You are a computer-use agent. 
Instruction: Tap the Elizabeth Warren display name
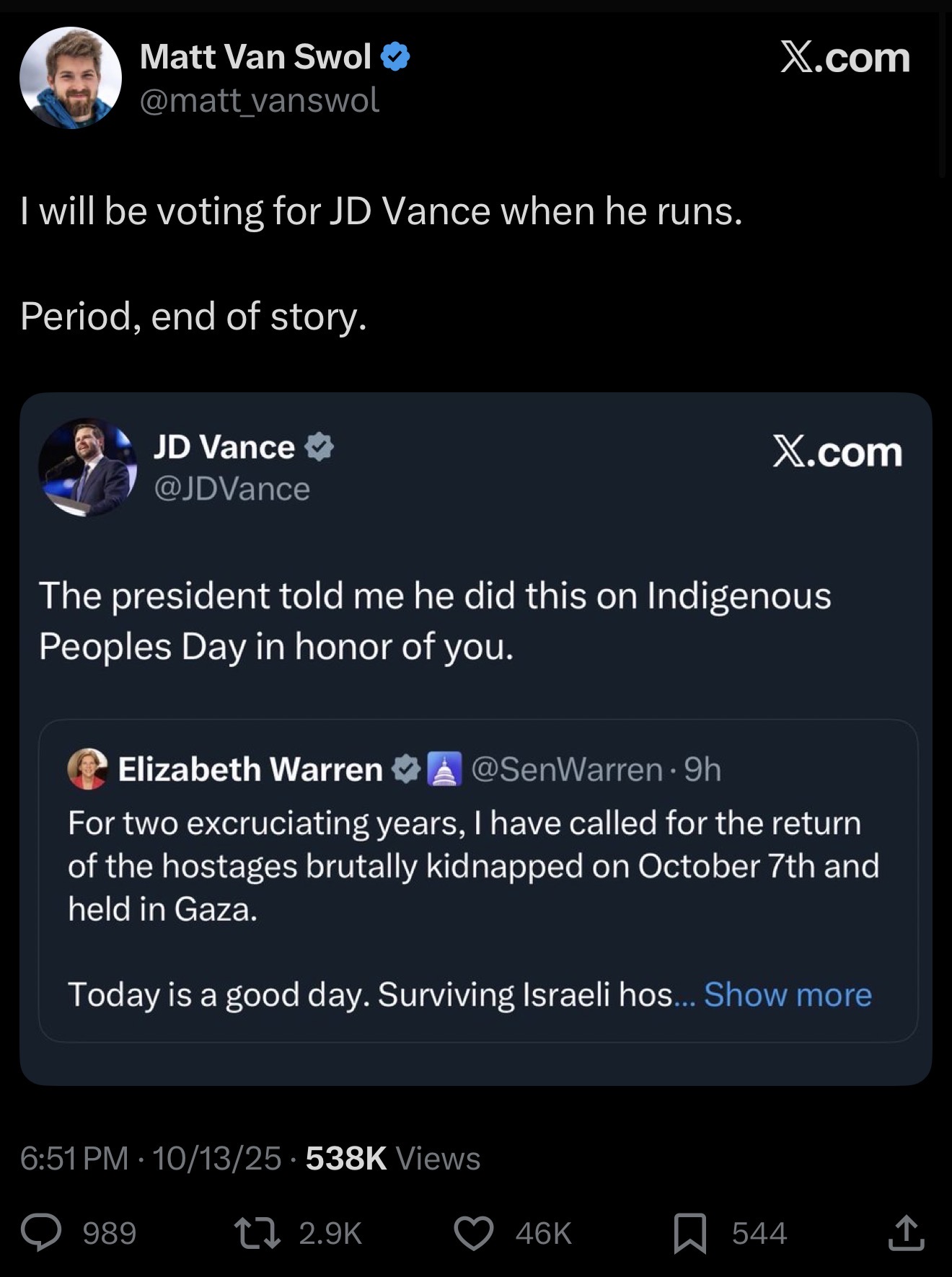tap(250, 769)
